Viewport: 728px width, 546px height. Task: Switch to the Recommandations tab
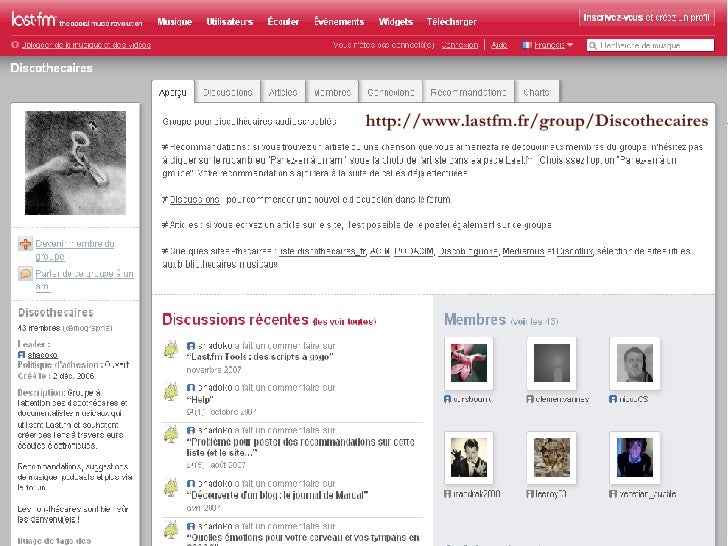[x=468, y=92]
